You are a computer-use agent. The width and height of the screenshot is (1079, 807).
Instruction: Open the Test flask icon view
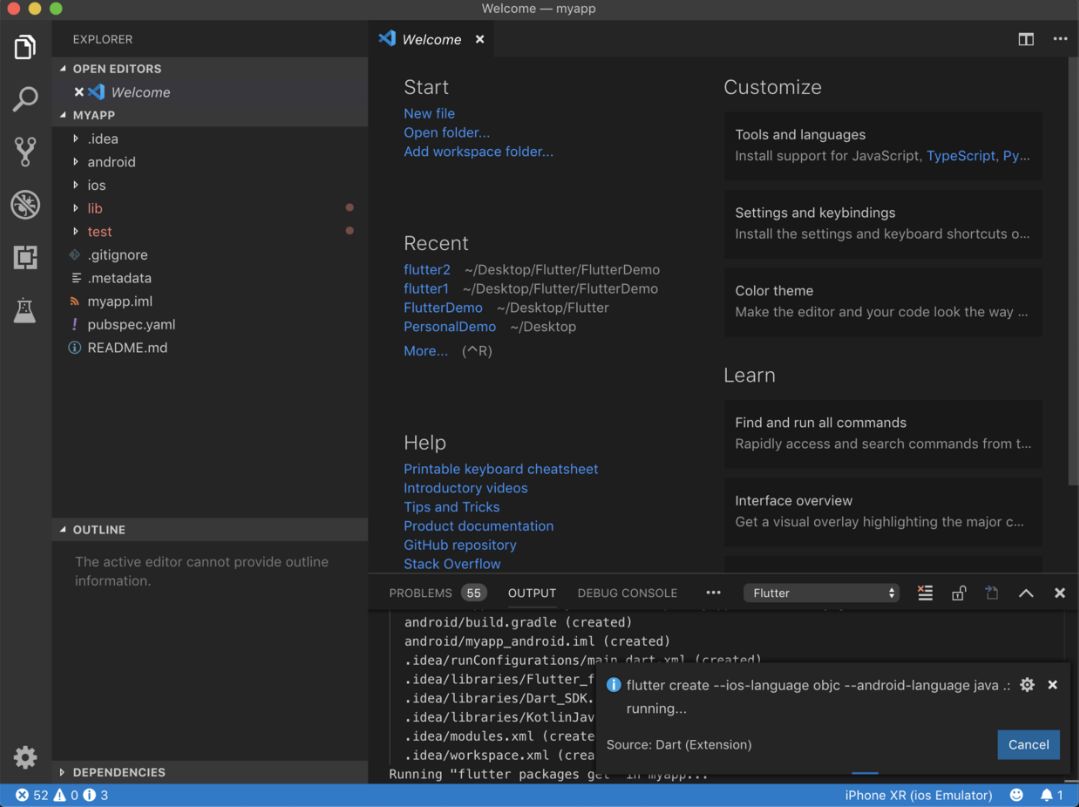click(25, 310)
